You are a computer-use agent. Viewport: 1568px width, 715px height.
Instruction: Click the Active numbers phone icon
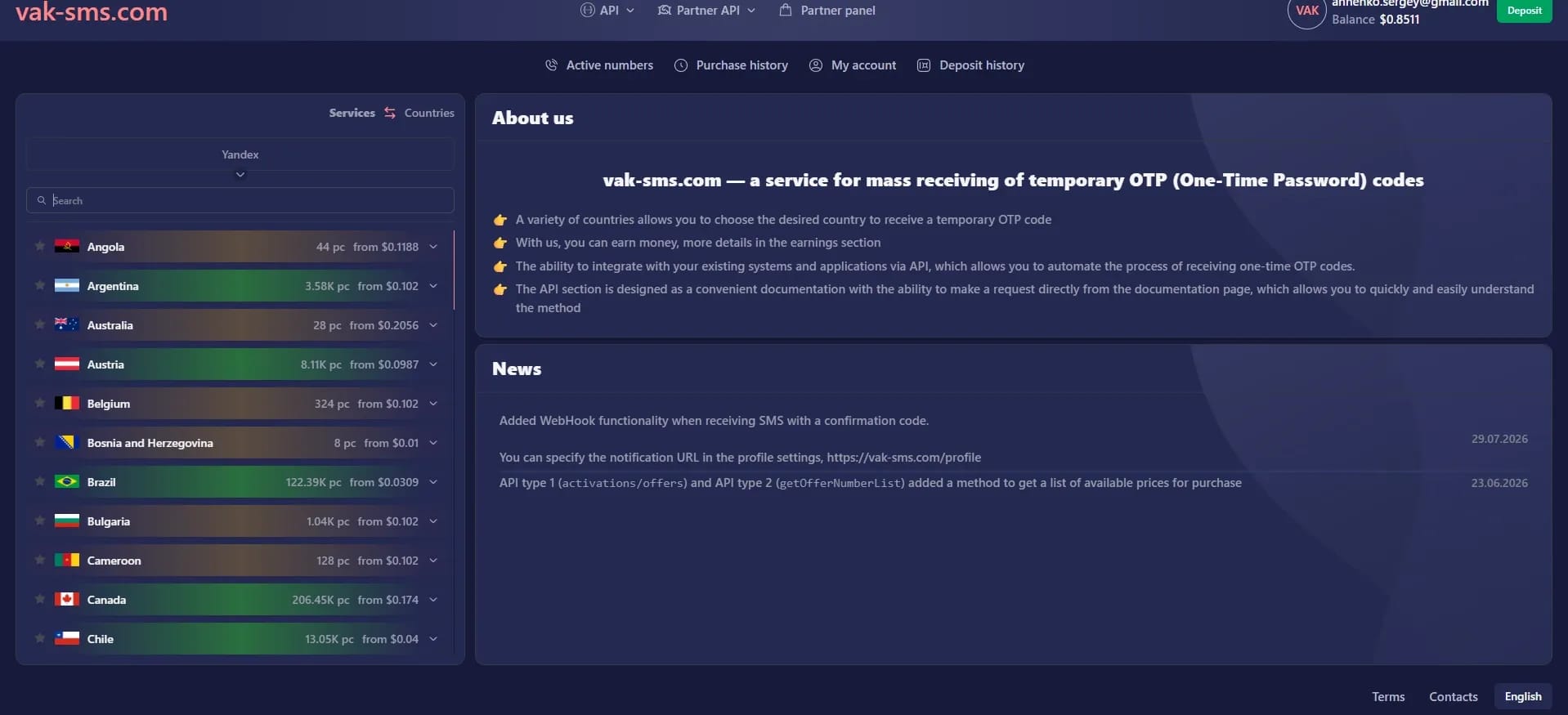coord(552,65)
